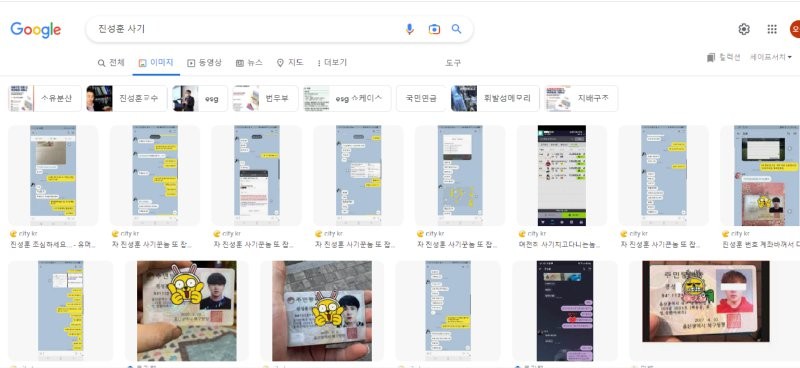Viewport: 800px width, 368px height.
Task: Open thumbnail above '진성훈 번호 계좌바꿔서' caption
Action: pyautogui.click(x=760, y=176)
